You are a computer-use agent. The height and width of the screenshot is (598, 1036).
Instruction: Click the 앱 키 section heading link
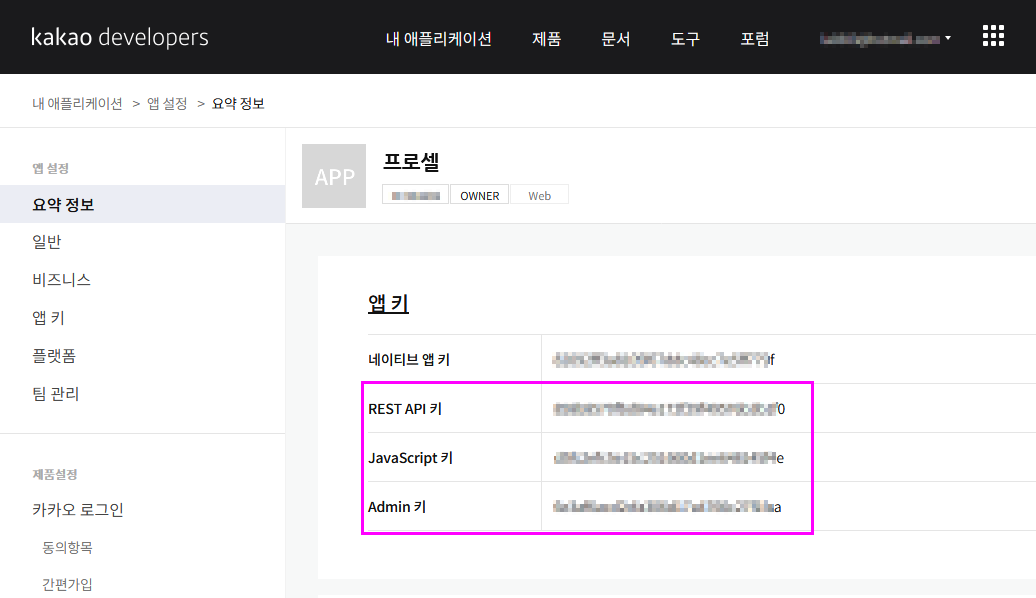(x=388, y=303)
